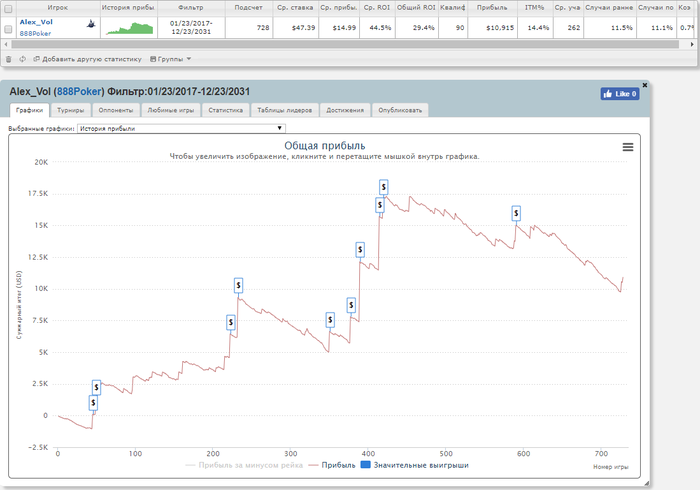Switch to the Статистика tab
The height and width of the screenshot is (490, 700).
[225, 110]
